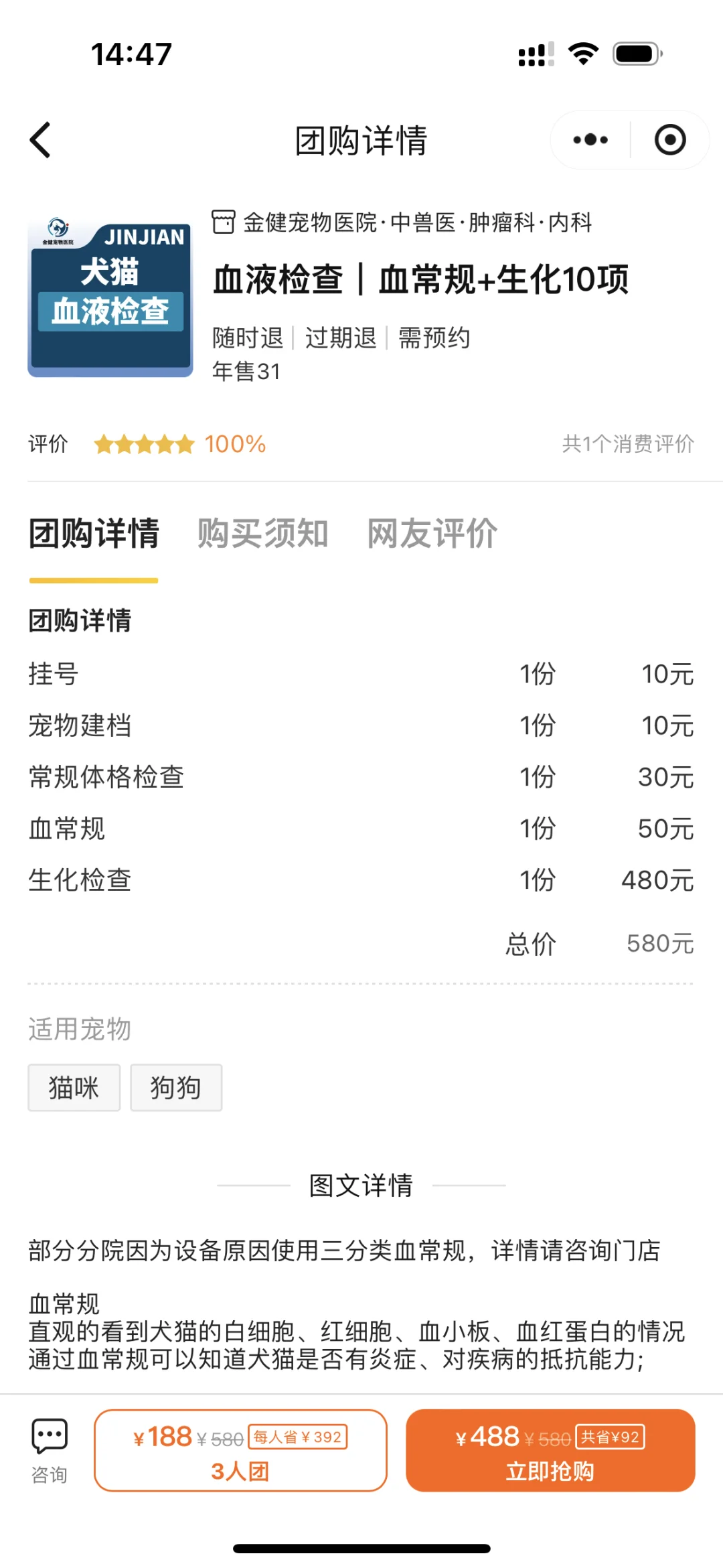Open 共1个消费评价 reviews link
Viewport: 723px width, 1568px height.
pos(628,443)
